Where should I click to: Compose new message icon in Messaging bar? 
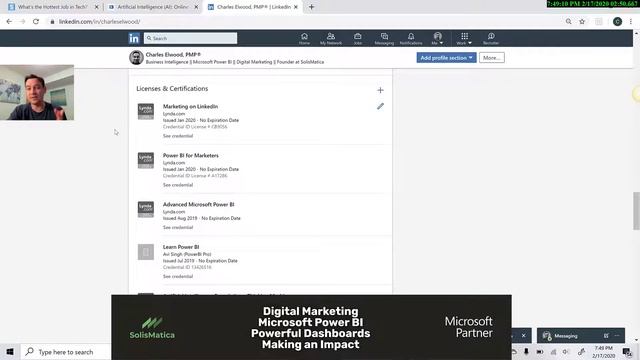pos(606,336)
